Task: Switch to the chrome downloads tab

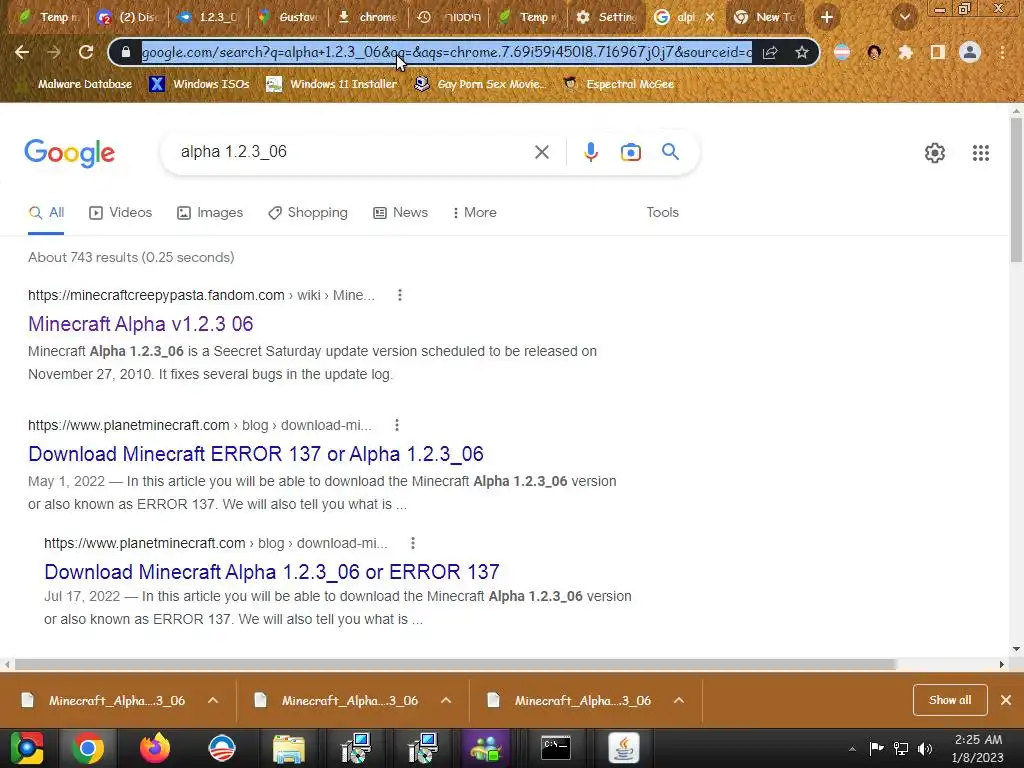Action: 368,18
